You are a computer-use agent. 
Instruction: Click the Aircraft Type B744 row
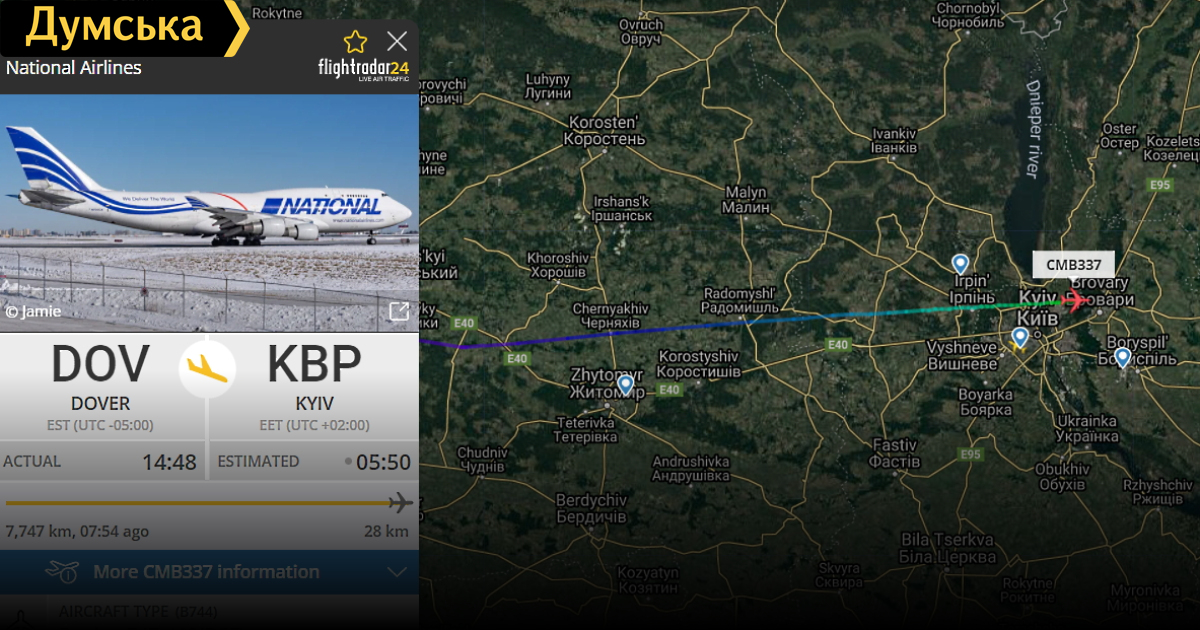click(209, 611)
